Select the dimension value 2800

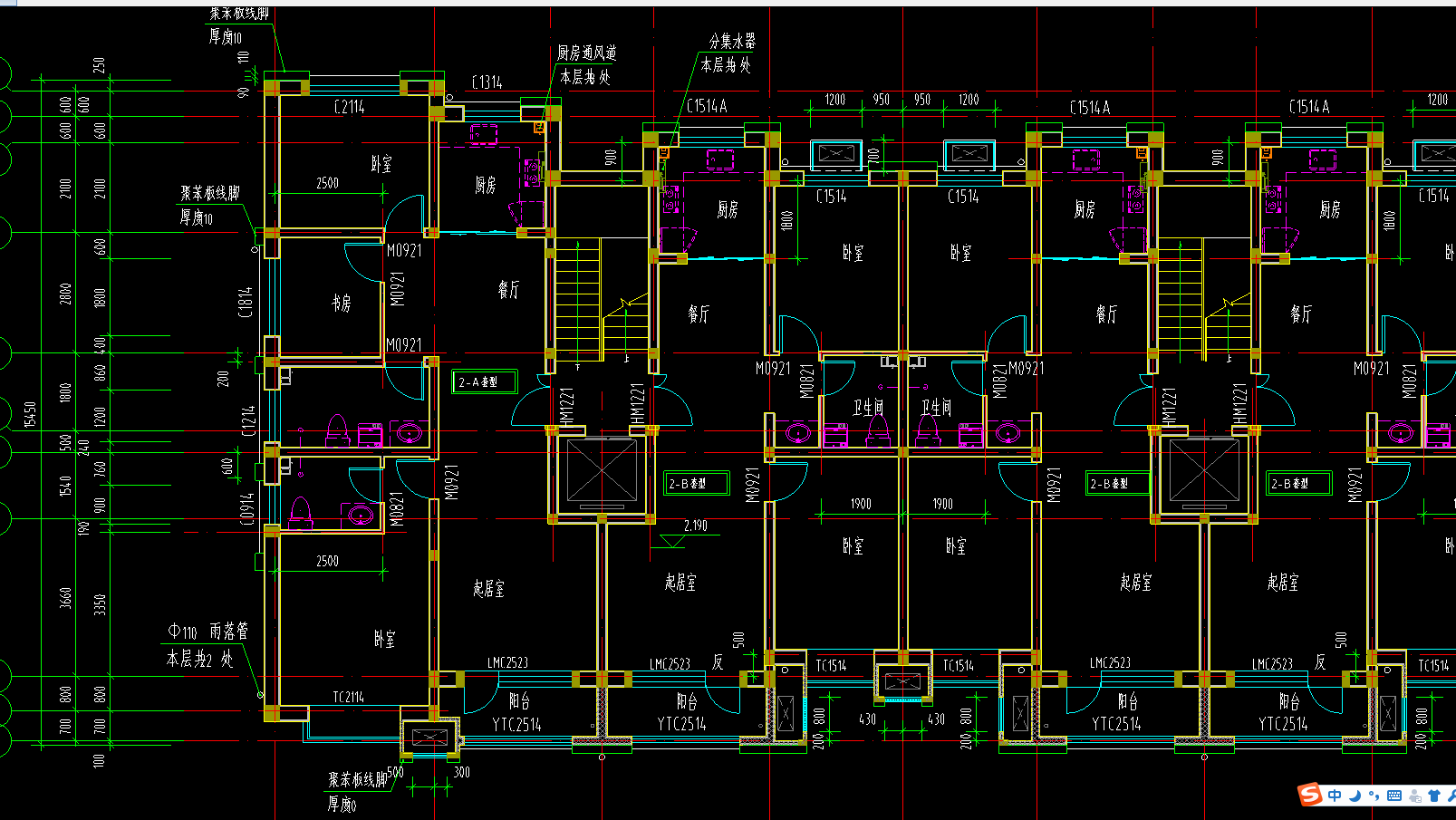pyautogui.click(x=65, y=294)
